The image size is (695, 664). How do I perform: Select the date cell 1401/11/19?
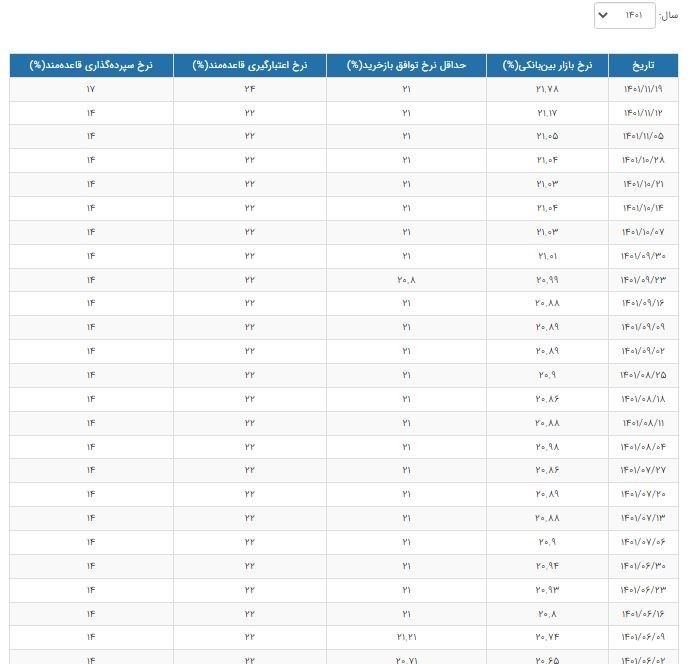(x=643, y=89)
